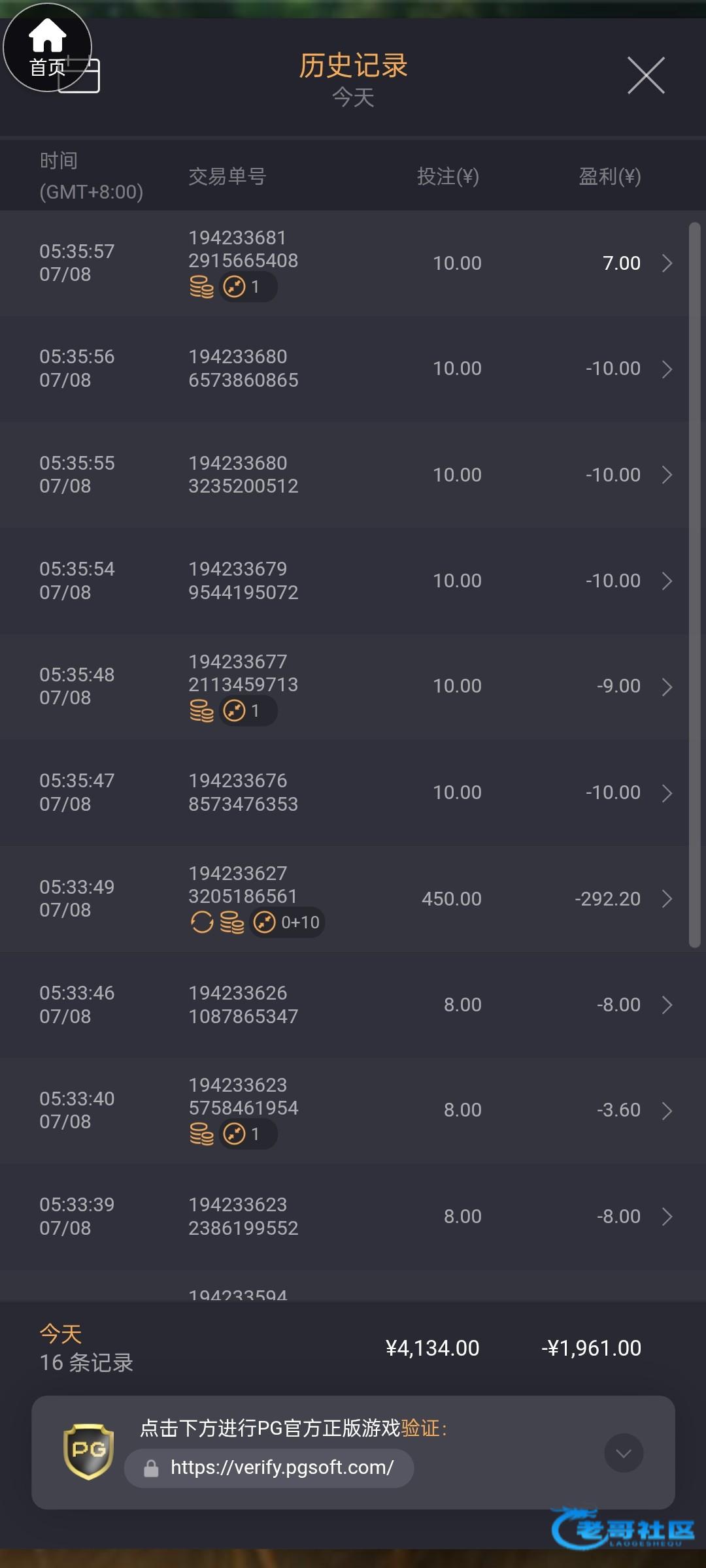Click coin stack icon in 05:33:40 record
The height and width of the screenshot is (1568, 706).
pyautogui.click(x=201, y=1134)
